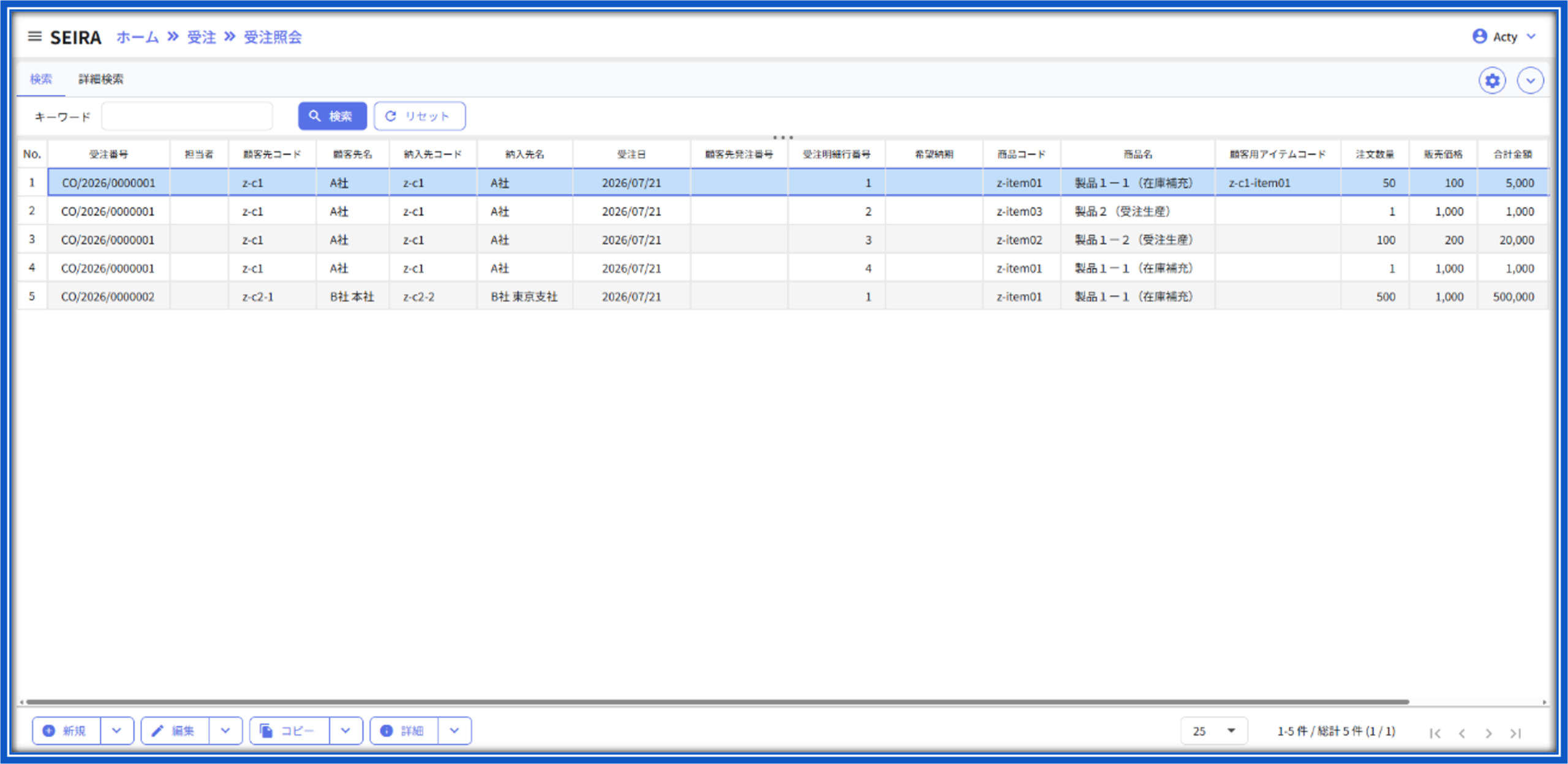The height and width of the screenshot is (764, 1568).
Task: Open the gear settings icon
Action: point(1492,80)
